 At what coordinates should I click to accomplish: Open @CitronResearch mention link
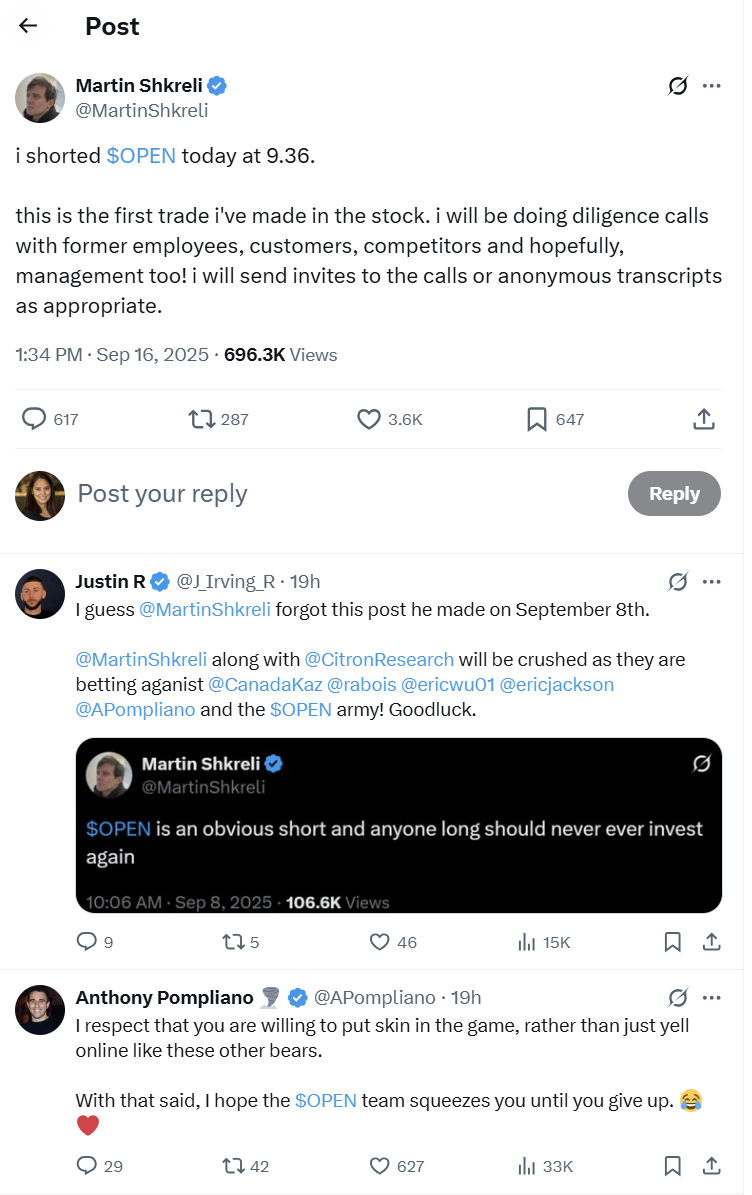point(379,659)
